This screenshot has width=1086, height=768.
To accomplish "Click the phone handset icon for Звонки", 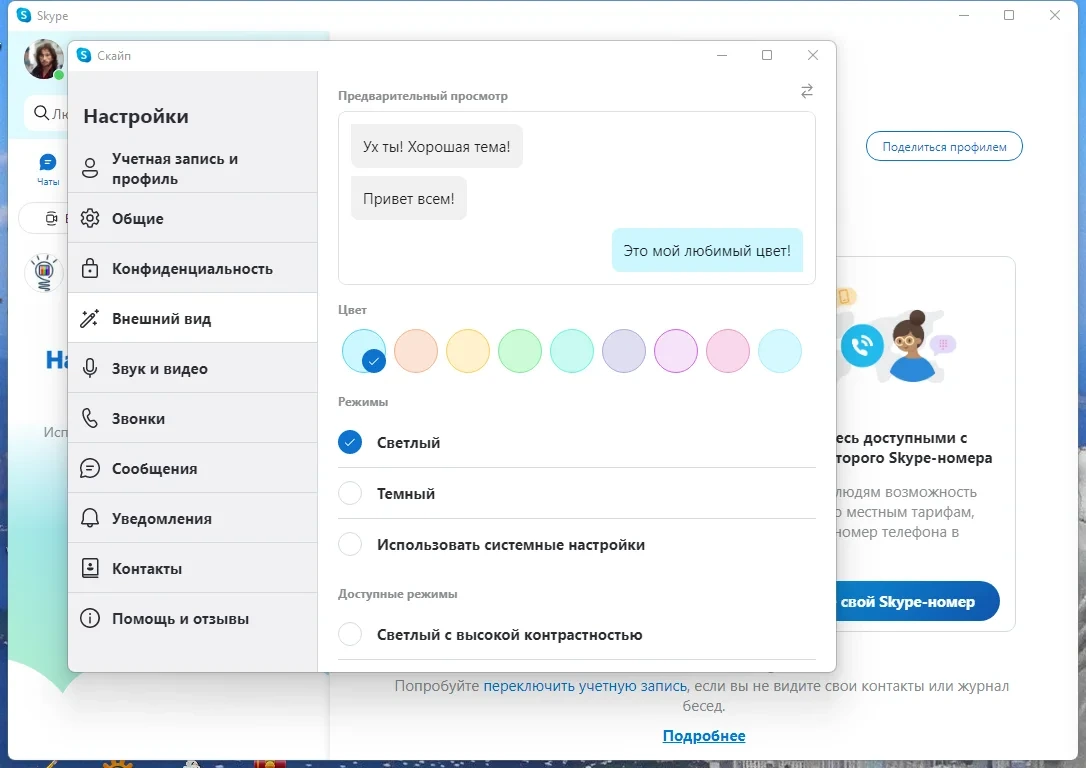I will 90,418.
